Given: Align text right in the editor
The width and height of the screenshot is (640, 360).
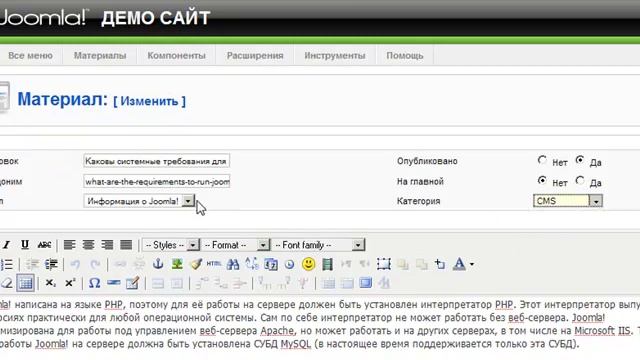Looking at the screenshot, I should point(107,245).
